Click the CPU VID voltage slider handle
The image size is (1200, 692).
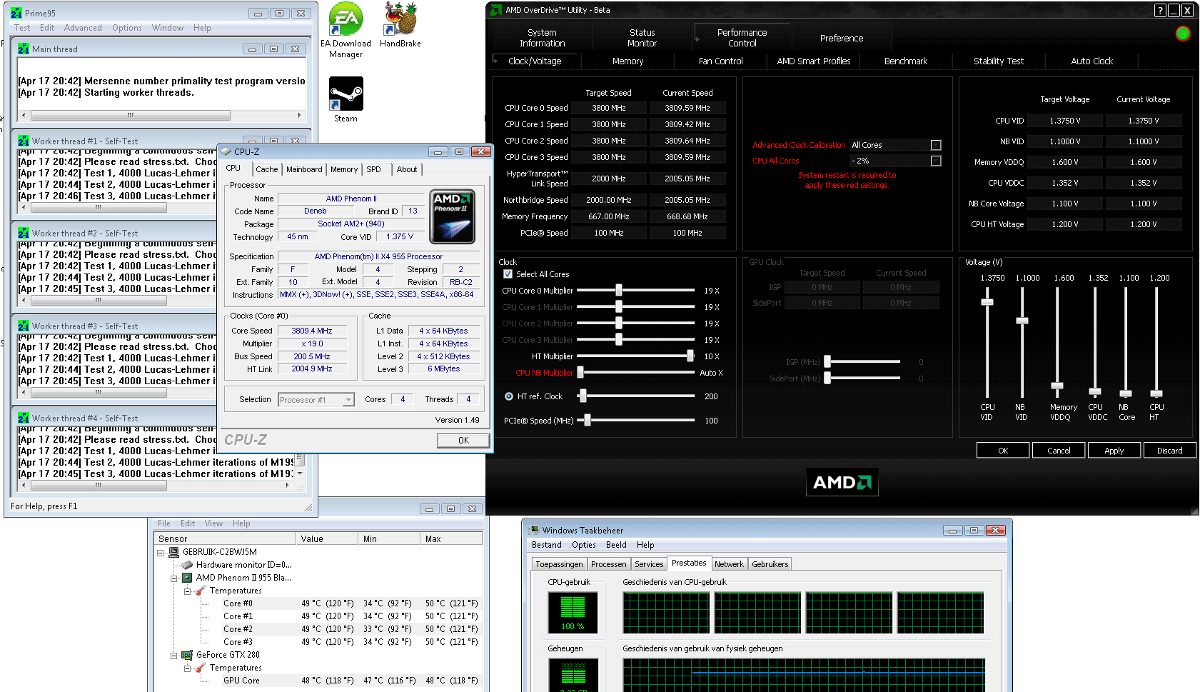[x=988, y=301]
